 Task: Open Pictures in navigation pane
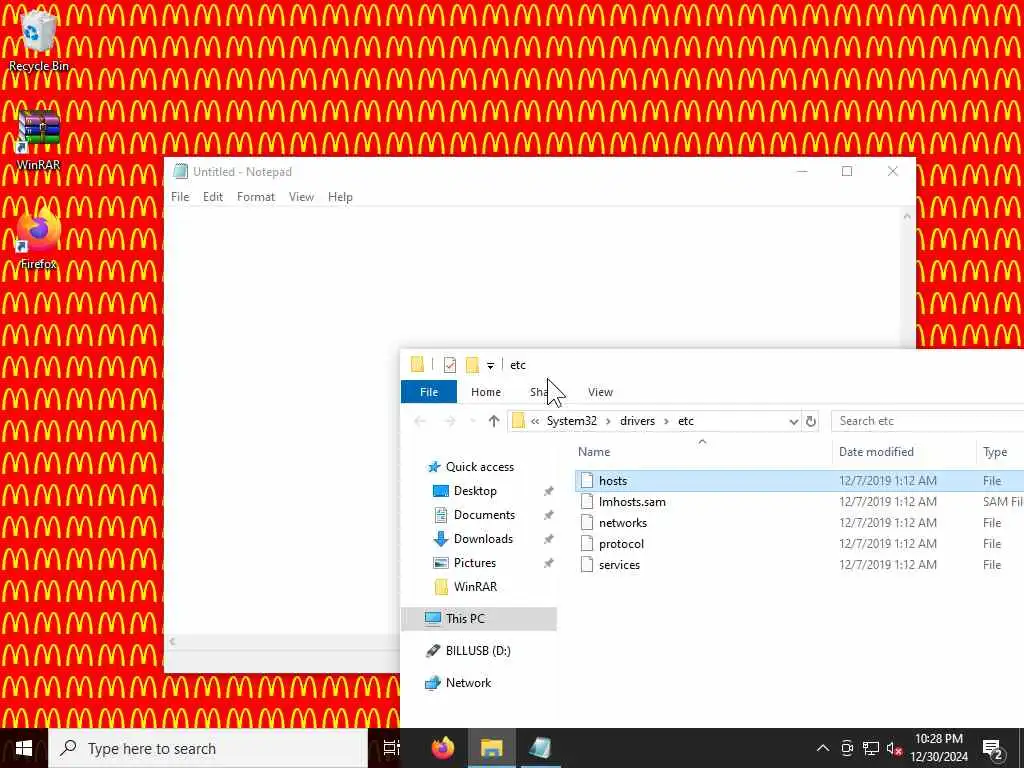click(474, 563)
